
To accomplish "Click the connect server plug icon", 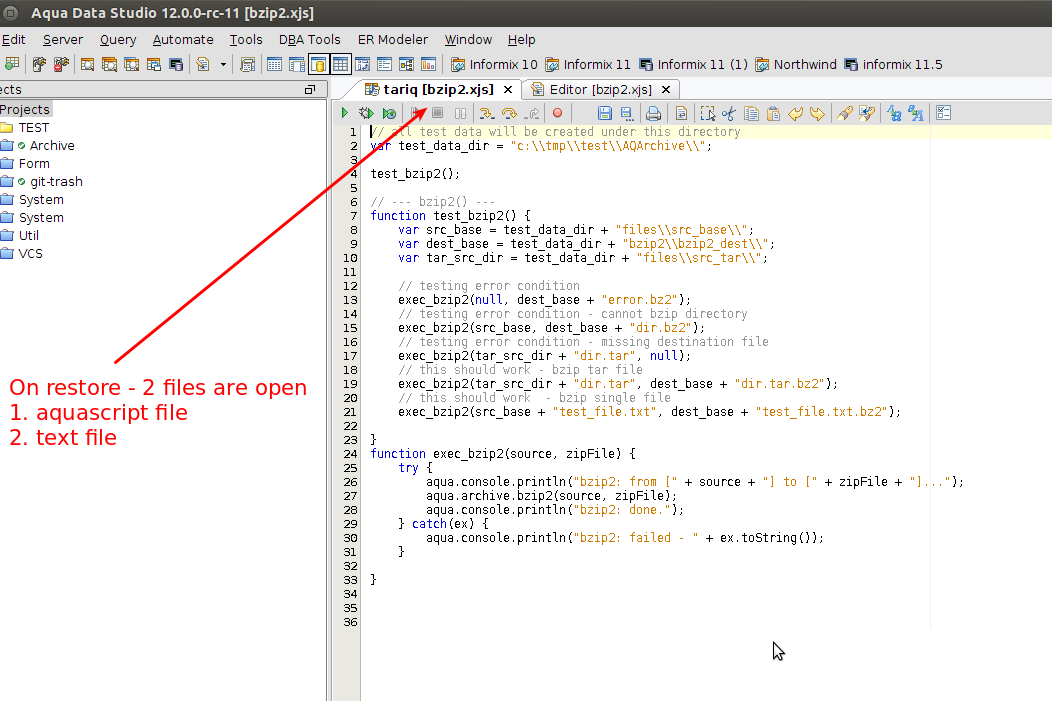I will (39, 64).
